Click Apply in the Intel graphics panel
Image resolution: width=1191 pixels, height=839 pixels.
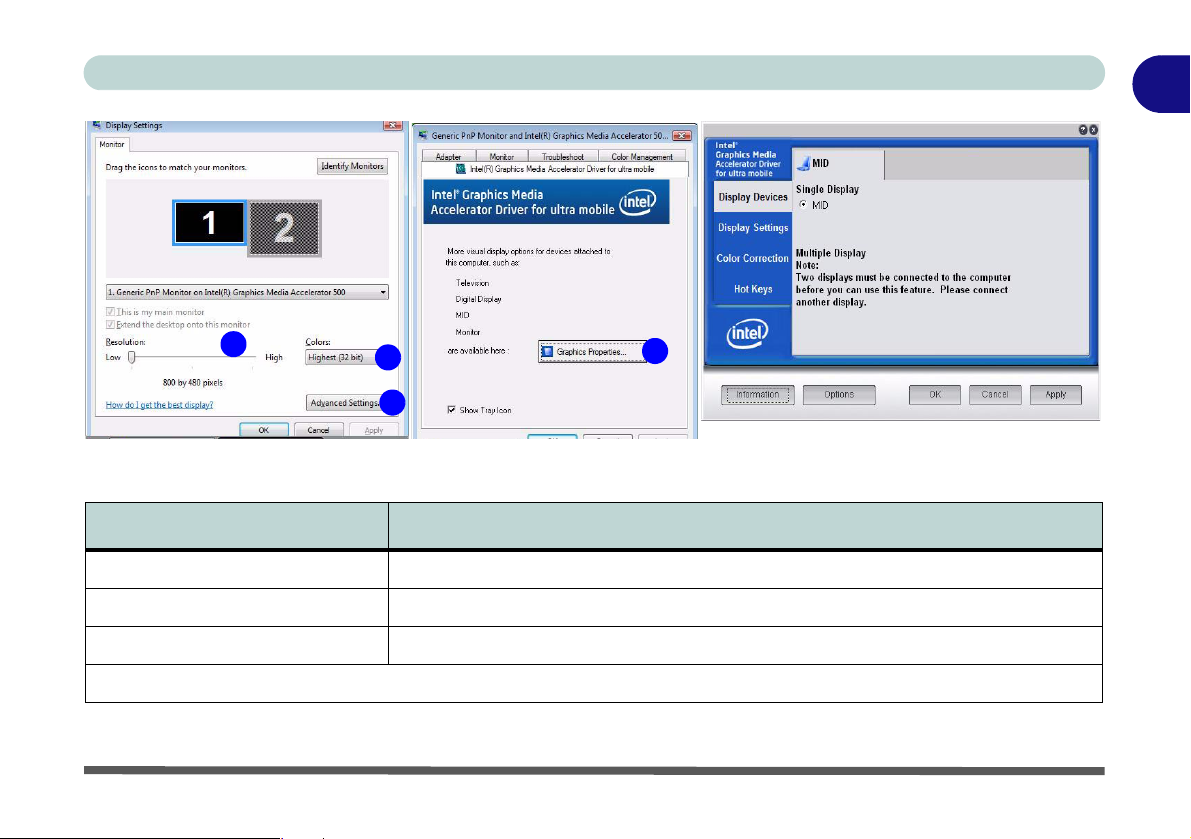coord(1056,395)
